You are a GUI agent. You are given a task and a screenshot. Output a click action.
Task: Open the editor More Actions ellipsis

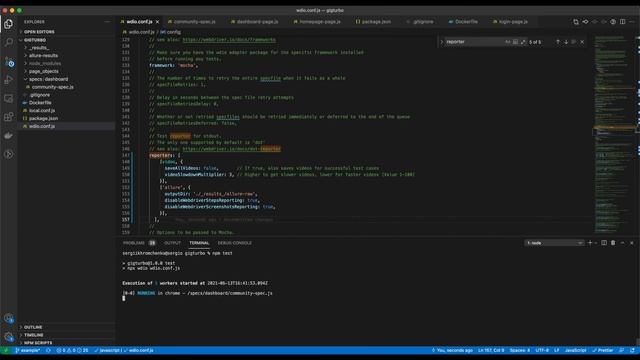(x=631, y=22)
